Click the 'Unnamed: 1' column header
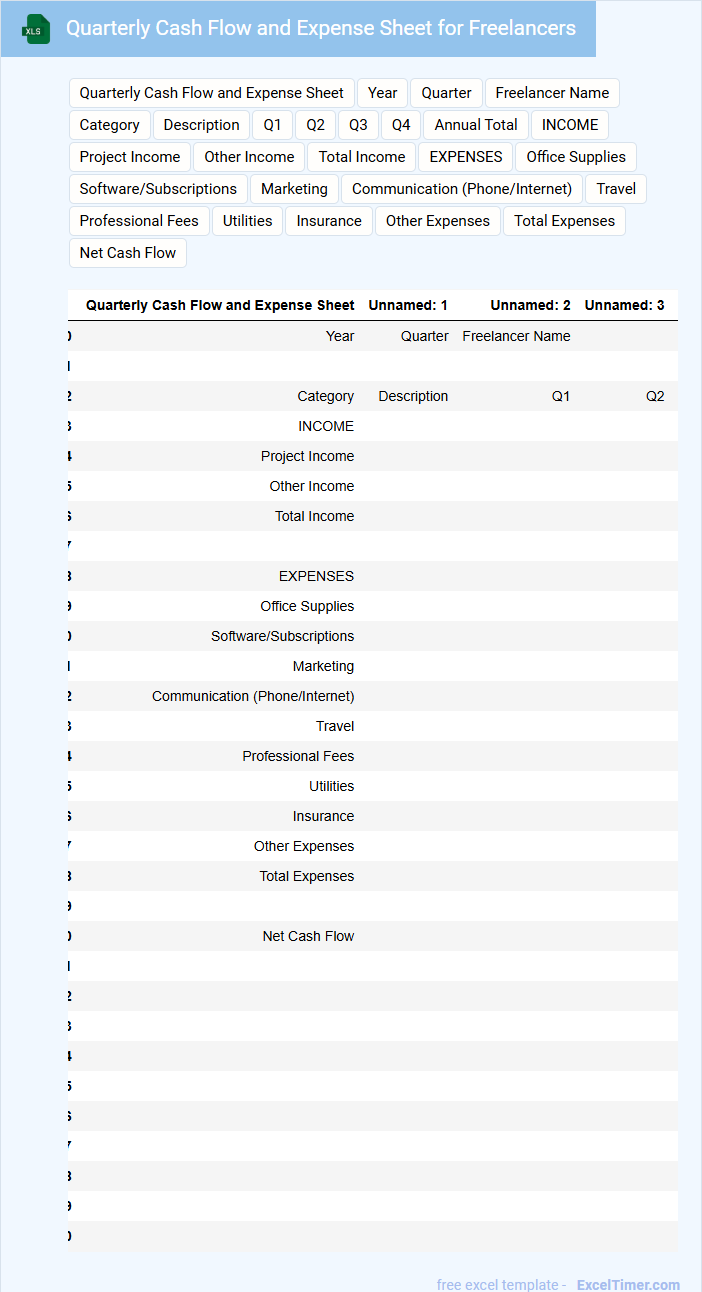 coord(408,305)
